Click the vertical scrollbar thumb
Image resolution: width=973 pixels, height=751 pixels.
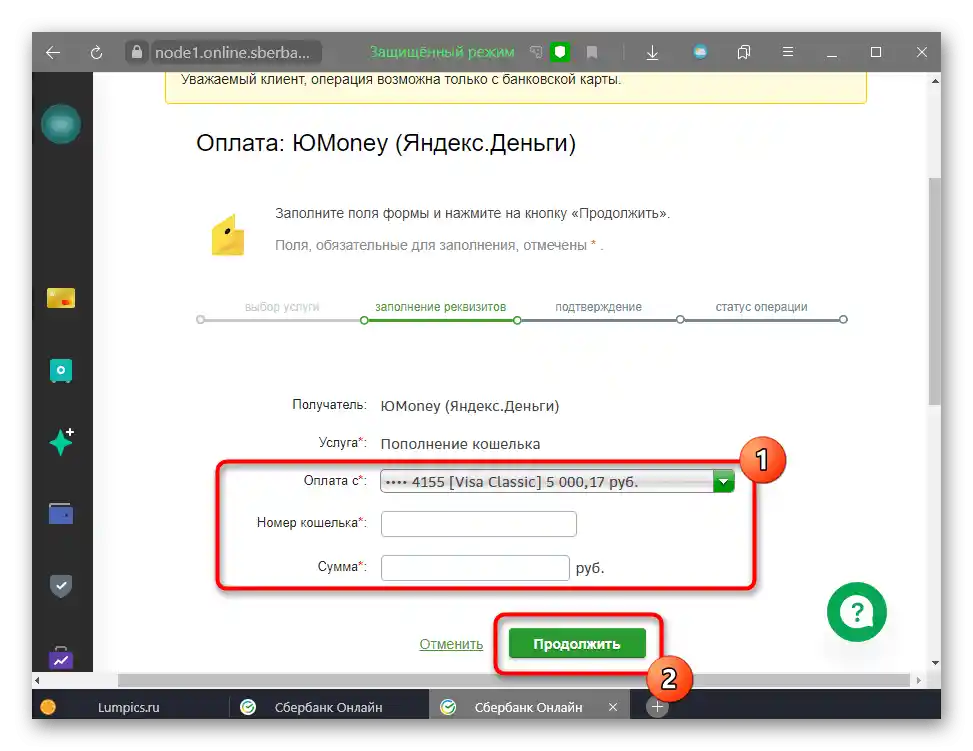[x=935, y=292]
